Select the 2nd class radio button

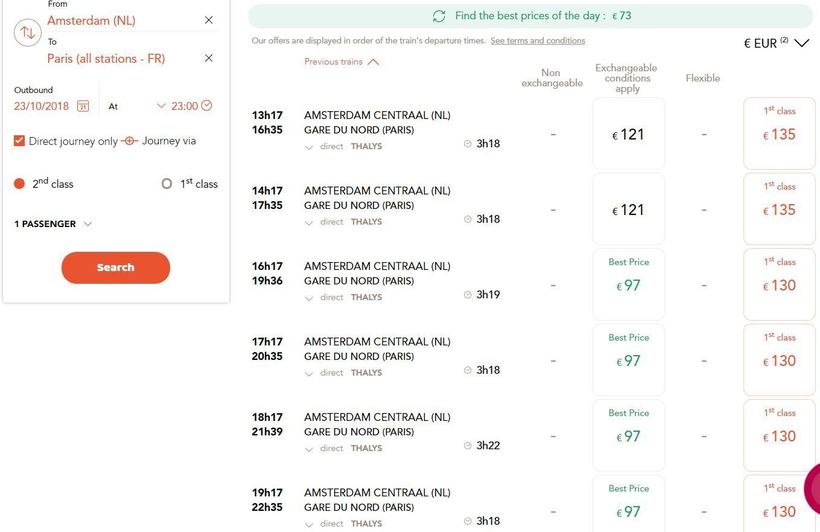[19, 184]
